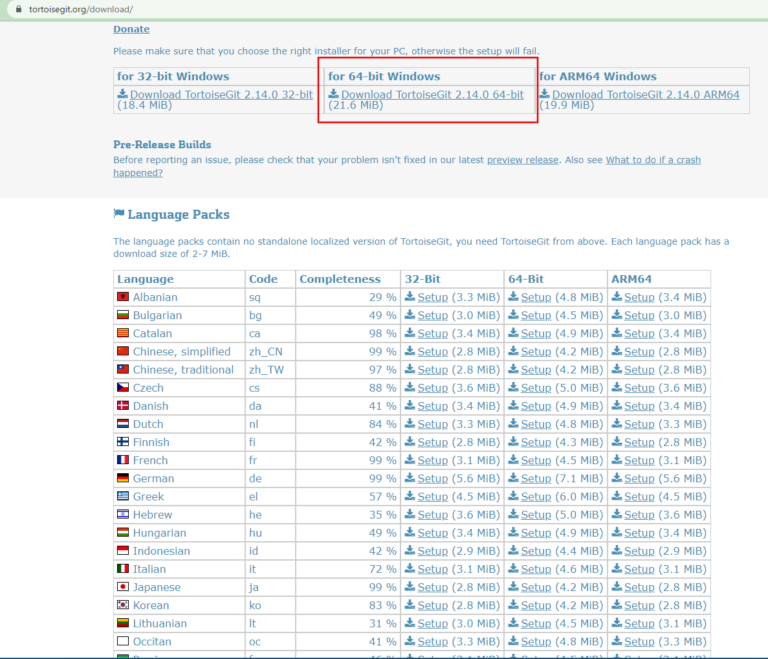Click the 64-bit Setup link for Italian
The image size is (768, 659).
535,569
